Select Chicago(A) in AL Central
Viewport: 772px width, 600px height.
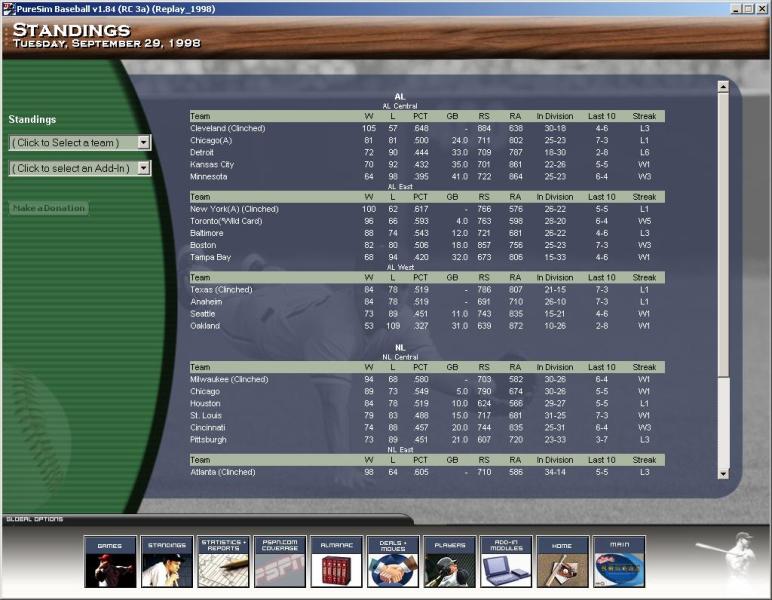click(211, 140)
